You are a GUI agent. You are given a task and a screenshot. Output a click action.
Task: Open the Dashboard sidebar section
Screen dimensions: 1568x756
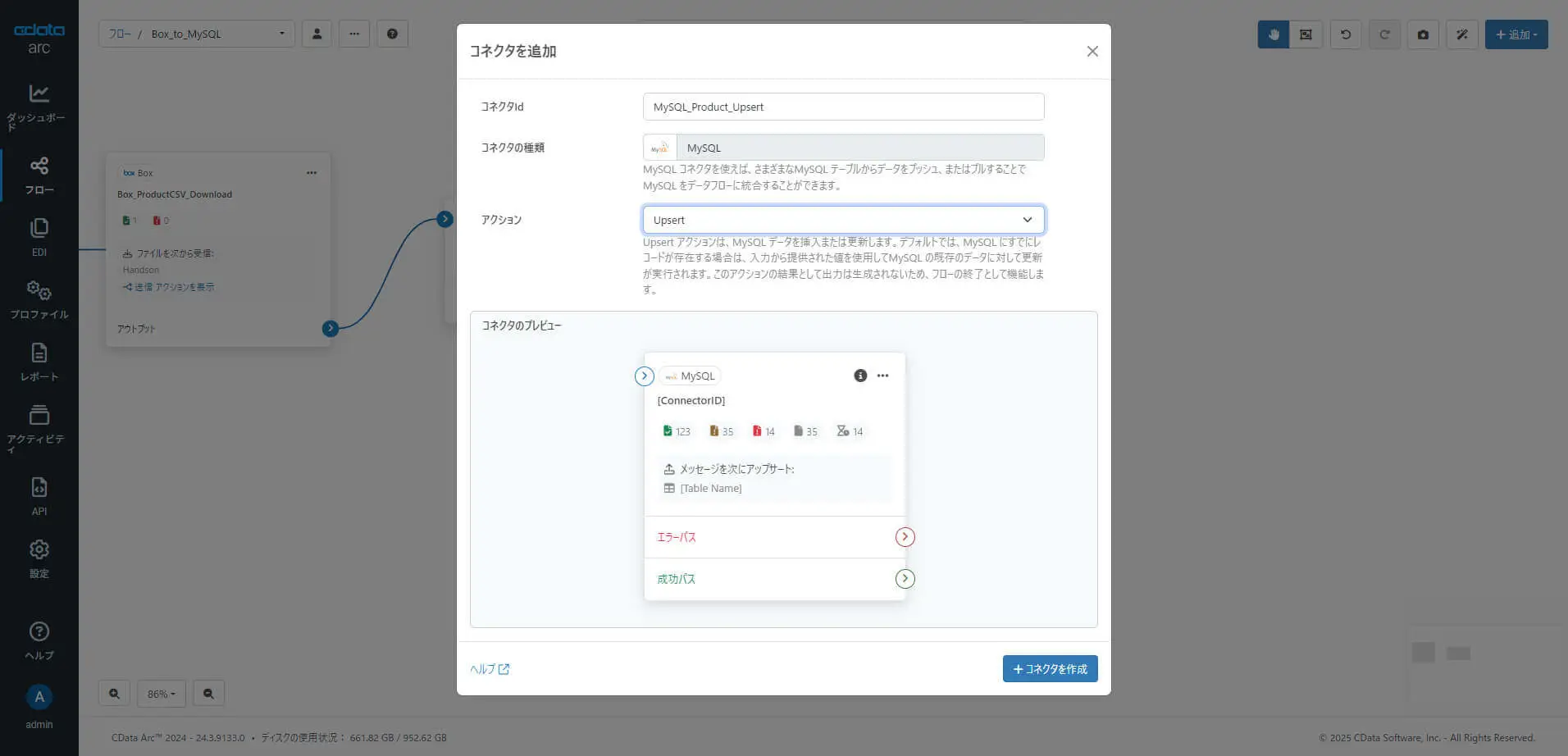point(39,107)
